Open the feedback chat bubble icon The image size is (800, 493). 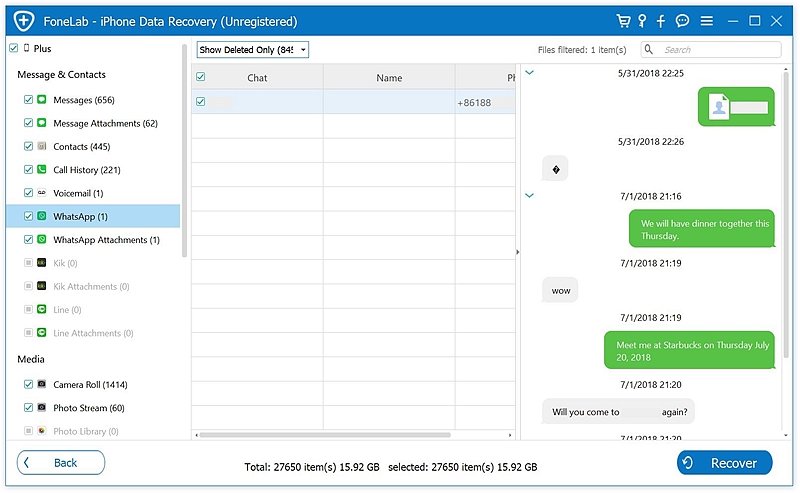point(682,21)
